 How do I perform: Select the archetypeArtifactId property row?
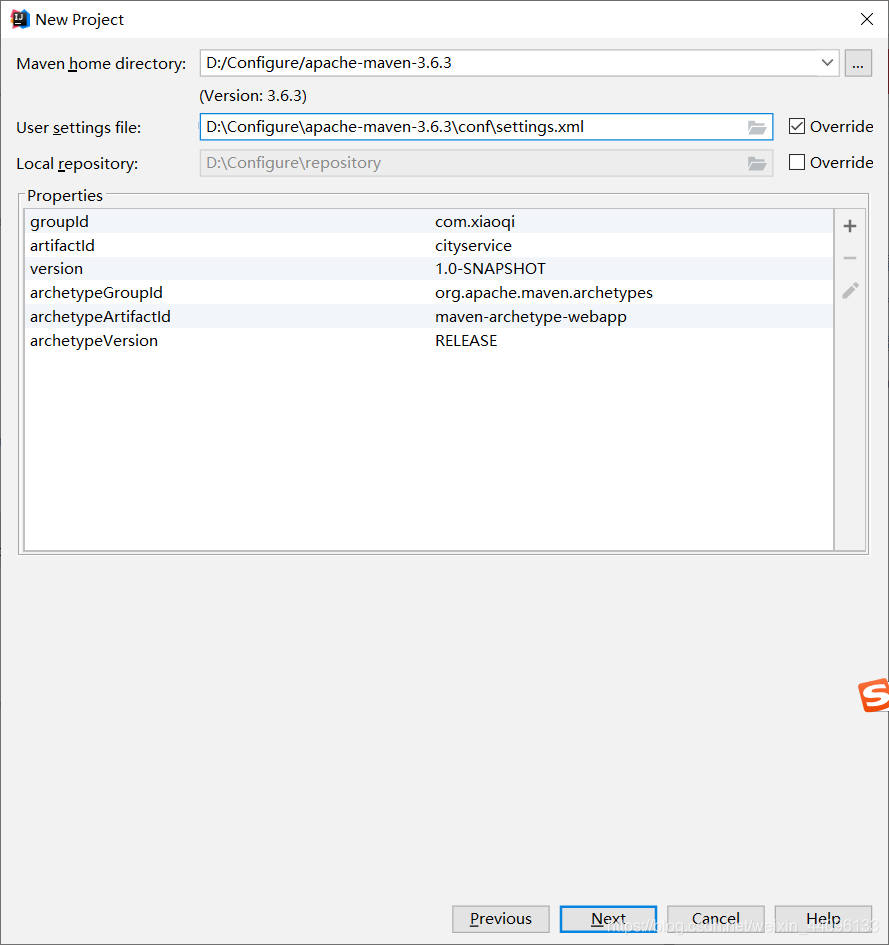click(x=429, y=316)
